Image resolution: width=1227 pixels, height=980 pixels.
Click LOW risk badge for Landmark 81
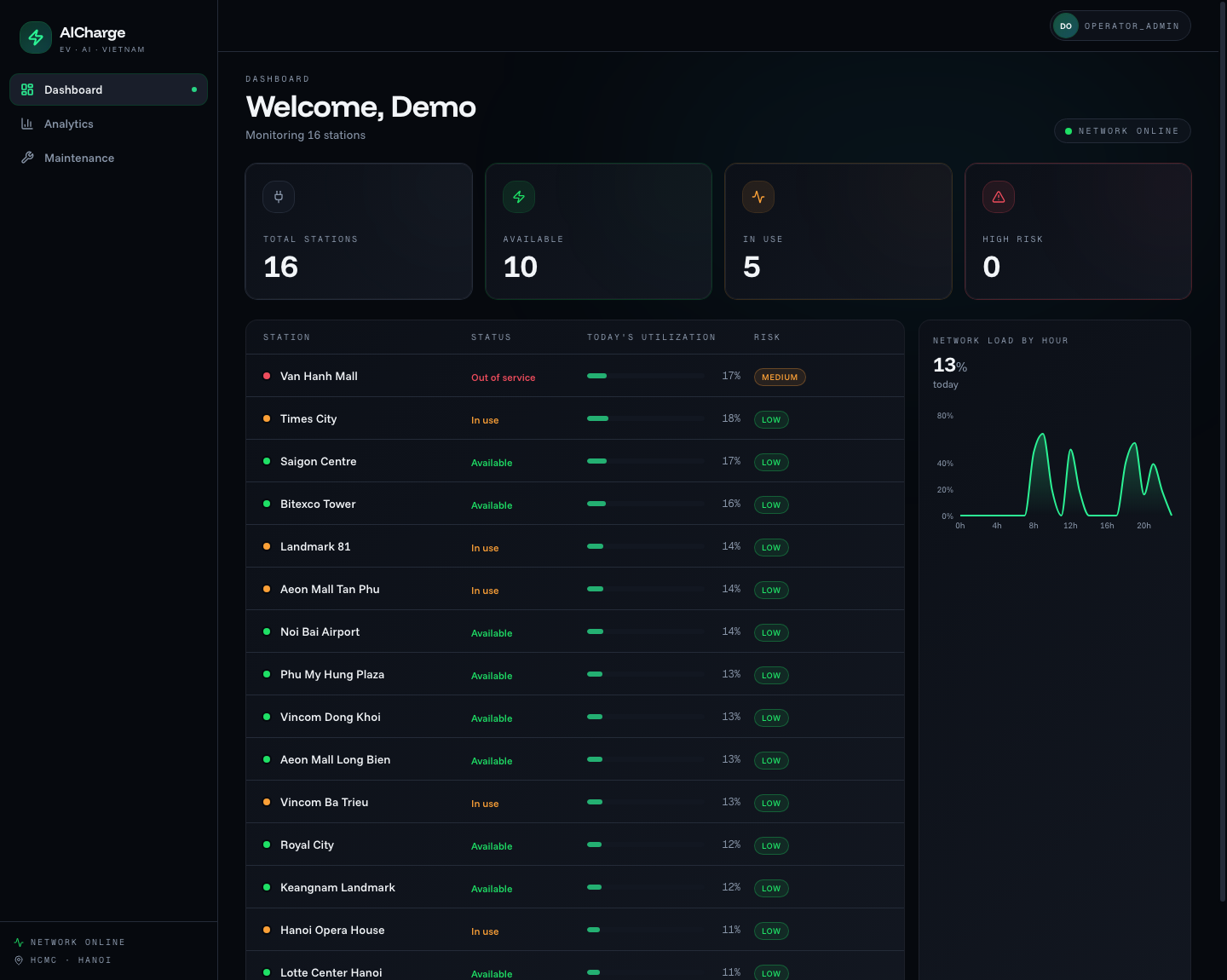pos(771,548)
